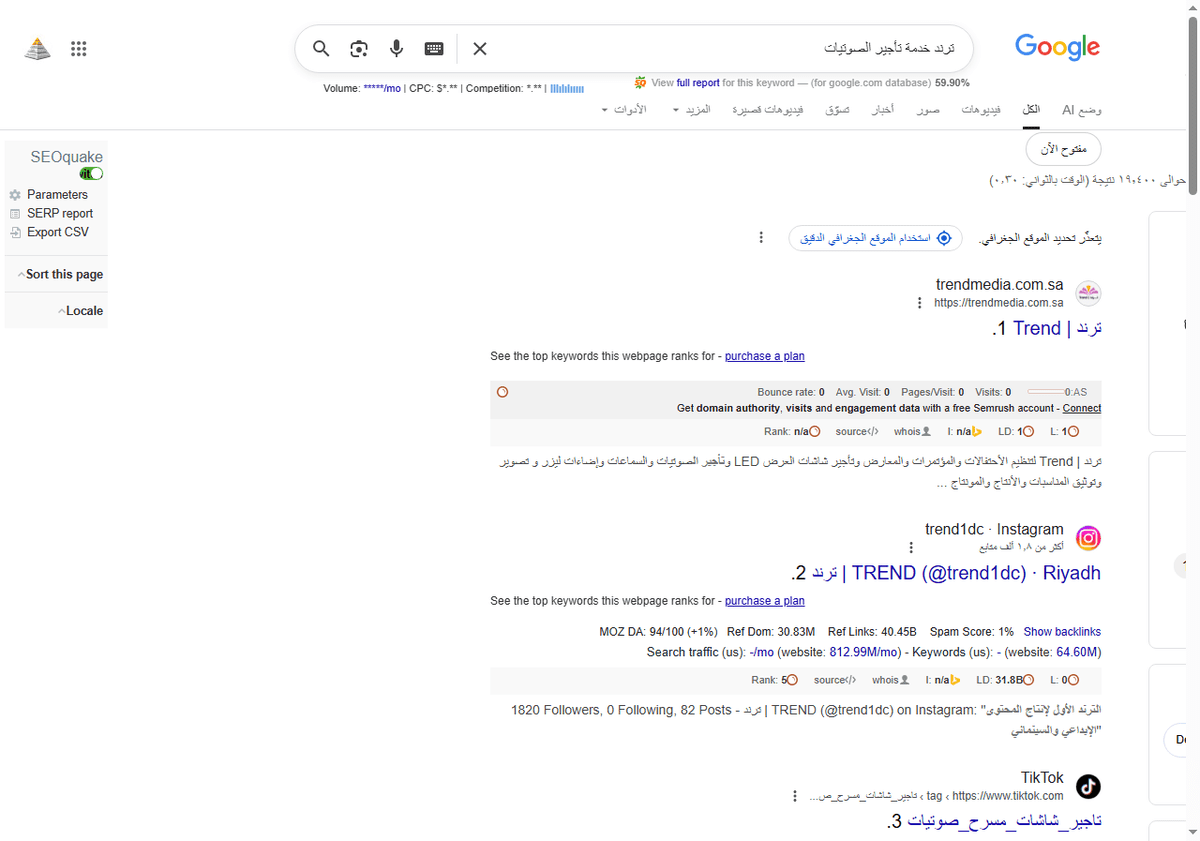This screenshot has height=841, width=1200.
Task: Open whois for trendmedia result
Action: pos(913,432)
